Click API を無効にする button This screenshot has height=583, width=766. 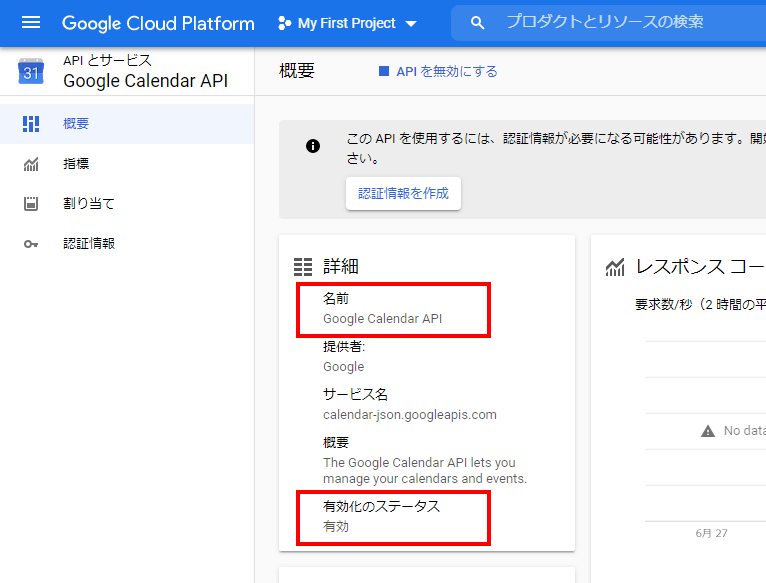tap(438, 71)
